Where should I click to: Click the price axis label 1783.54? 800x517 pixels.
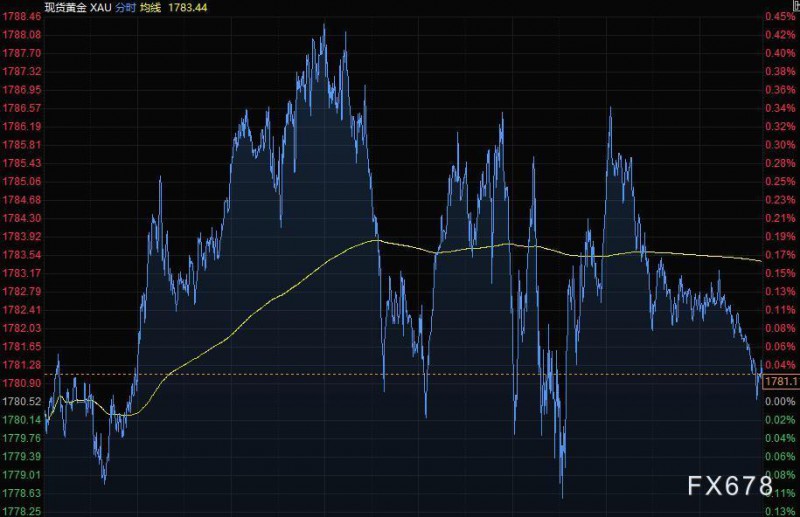click(x=21, y=255)
